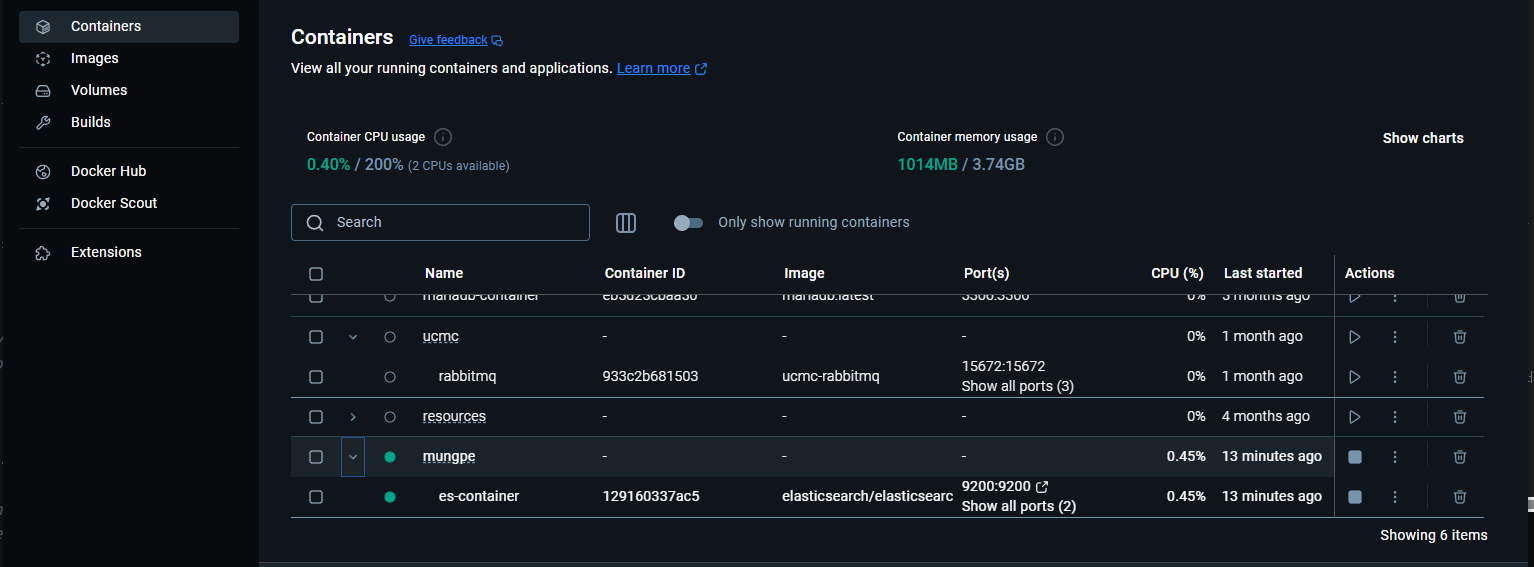Open the rabbitmq container details
This screenshot has height=567, width=1534.
click(467, 377)
